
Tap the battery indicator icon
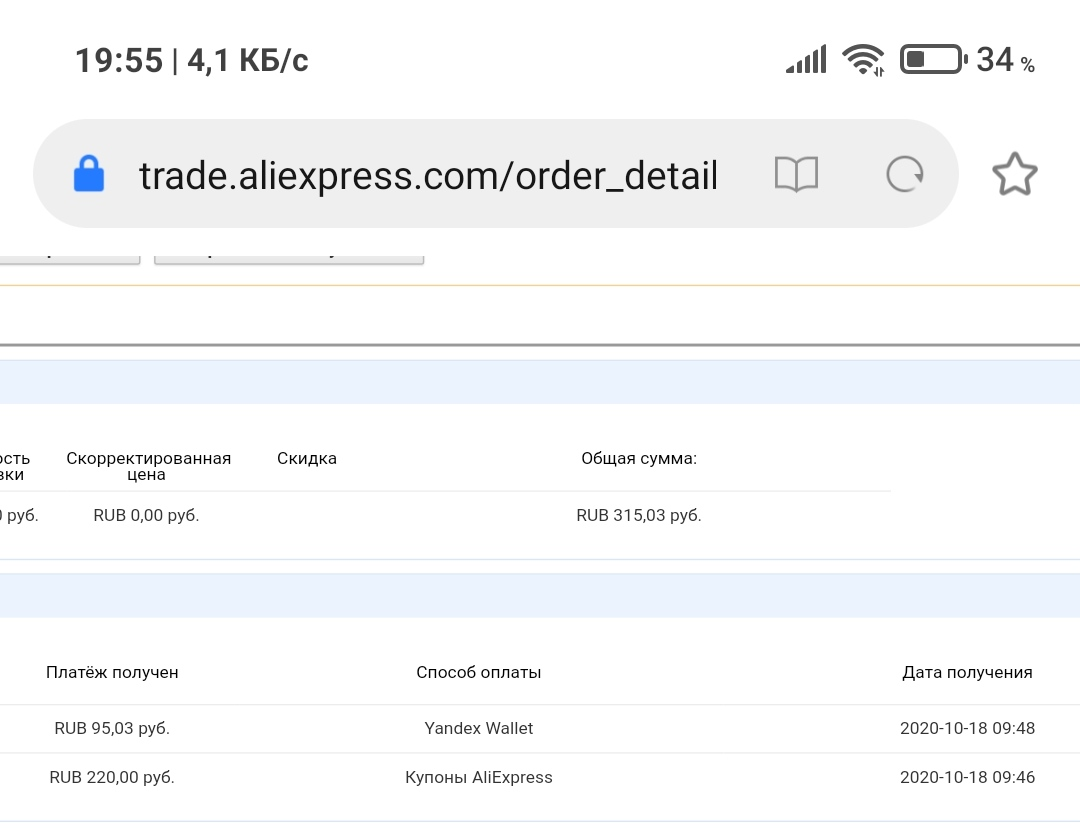coord(933,59)
